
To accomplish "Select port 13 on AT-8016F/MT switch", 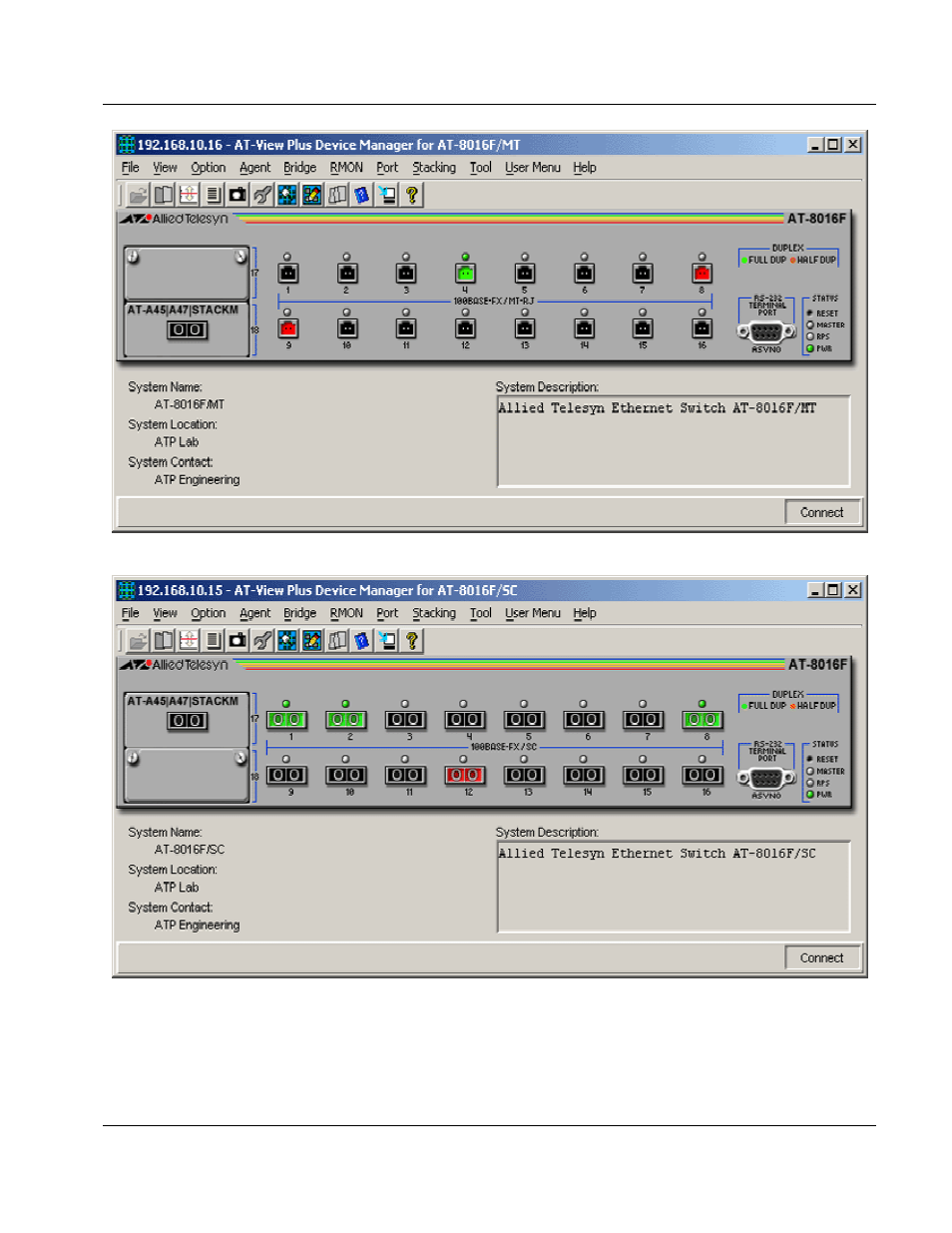I will point(525,327).
